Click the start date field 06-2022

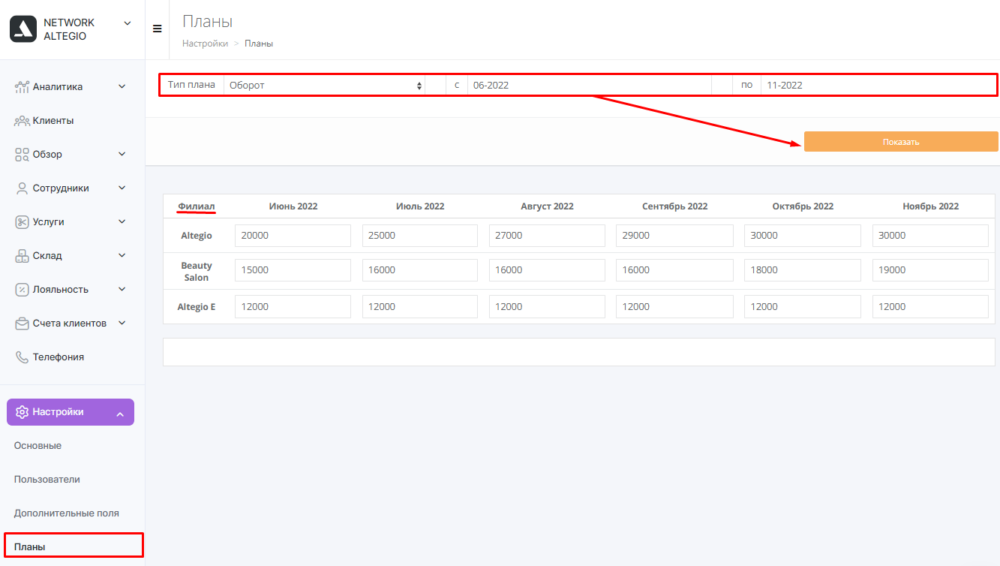coord(588,86)
